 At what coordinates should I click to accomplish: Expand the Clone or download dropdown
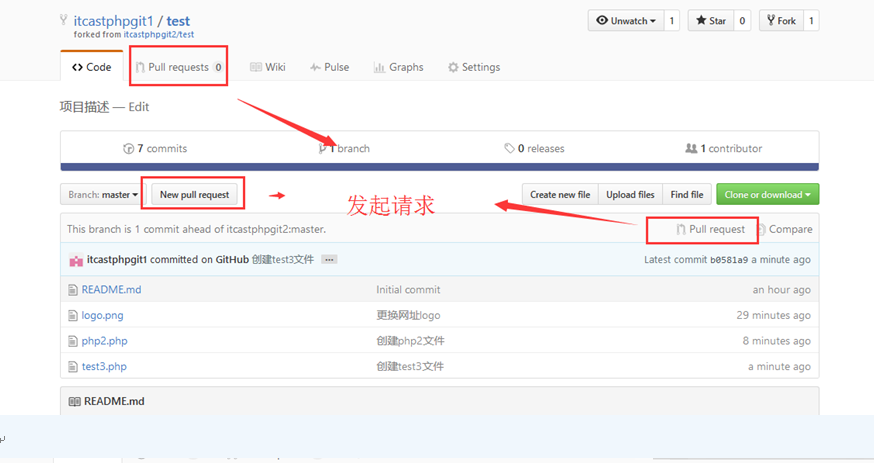pyautogui.click(x=768, y=194)
